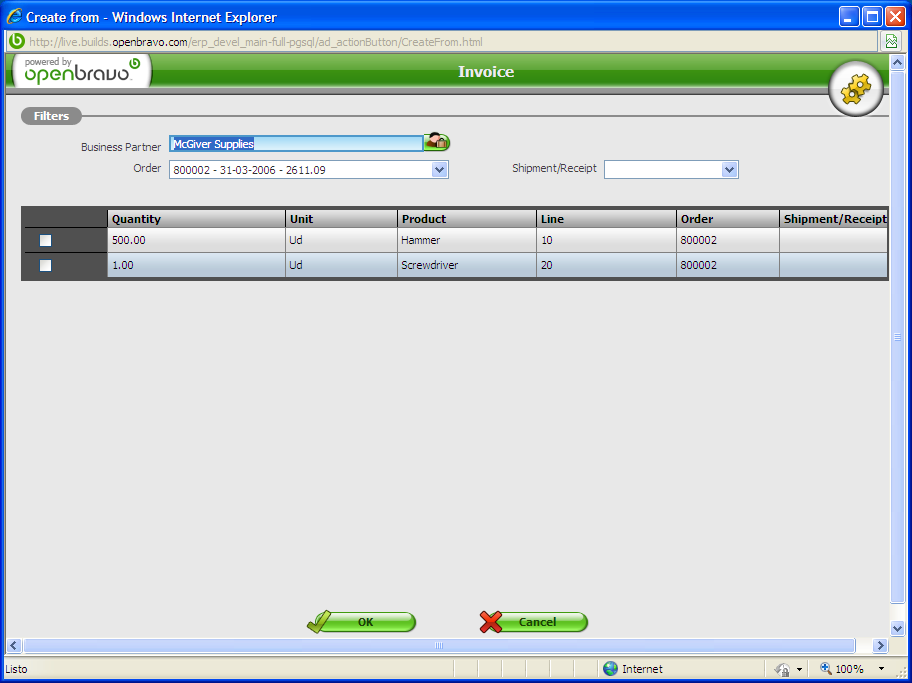Click the vertical scrollbar down arrow

point(897,627)
